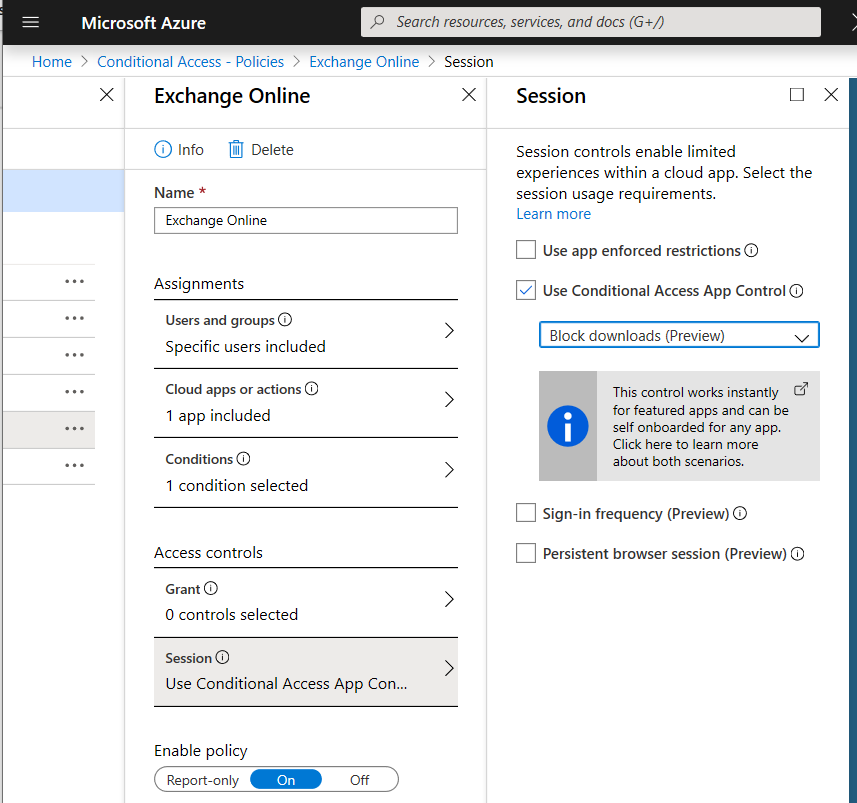Check Sign-in frequency (Preview) box

click(526, 513)
